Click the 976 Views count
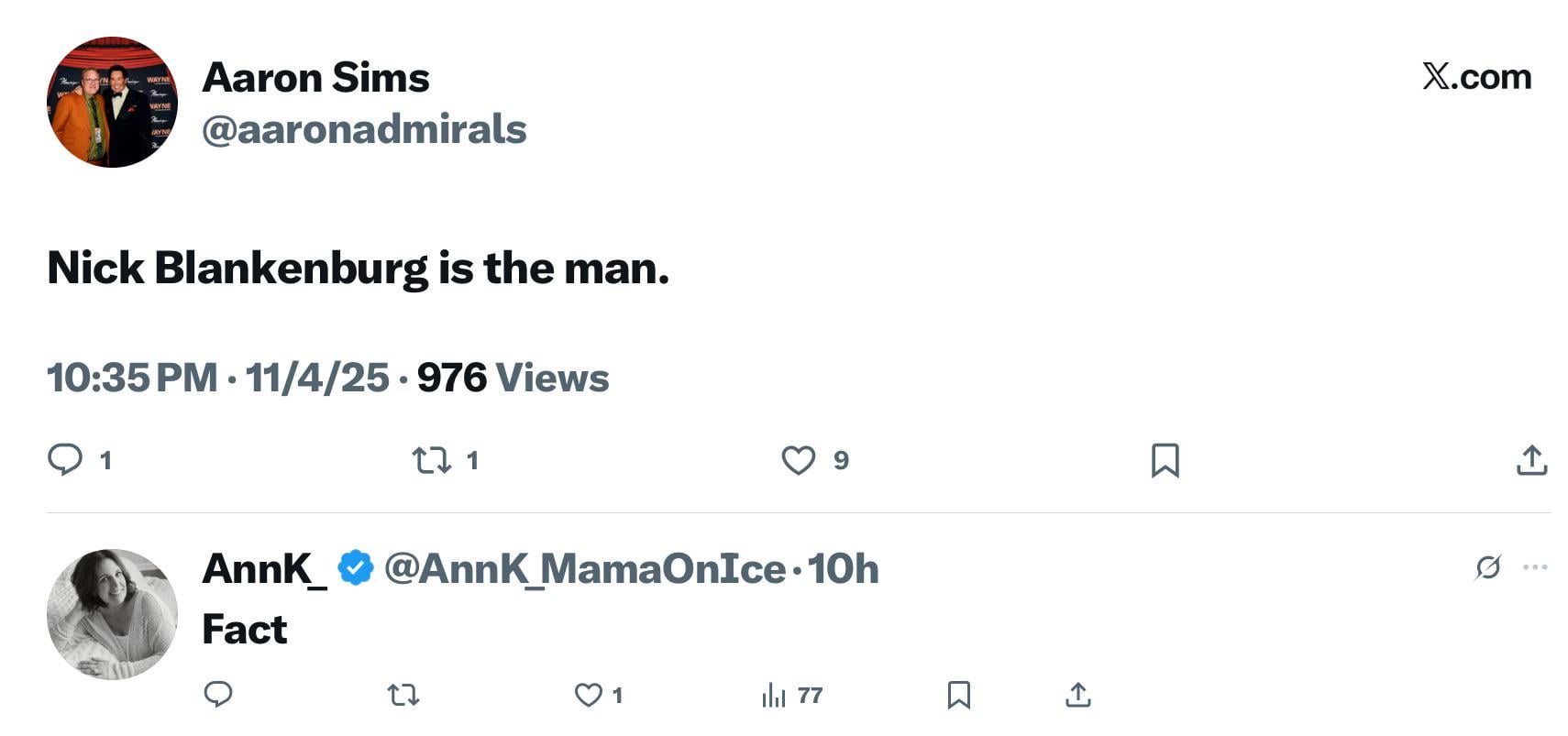The width and height of the screenshot is (1568, 736). pos(513,378)
